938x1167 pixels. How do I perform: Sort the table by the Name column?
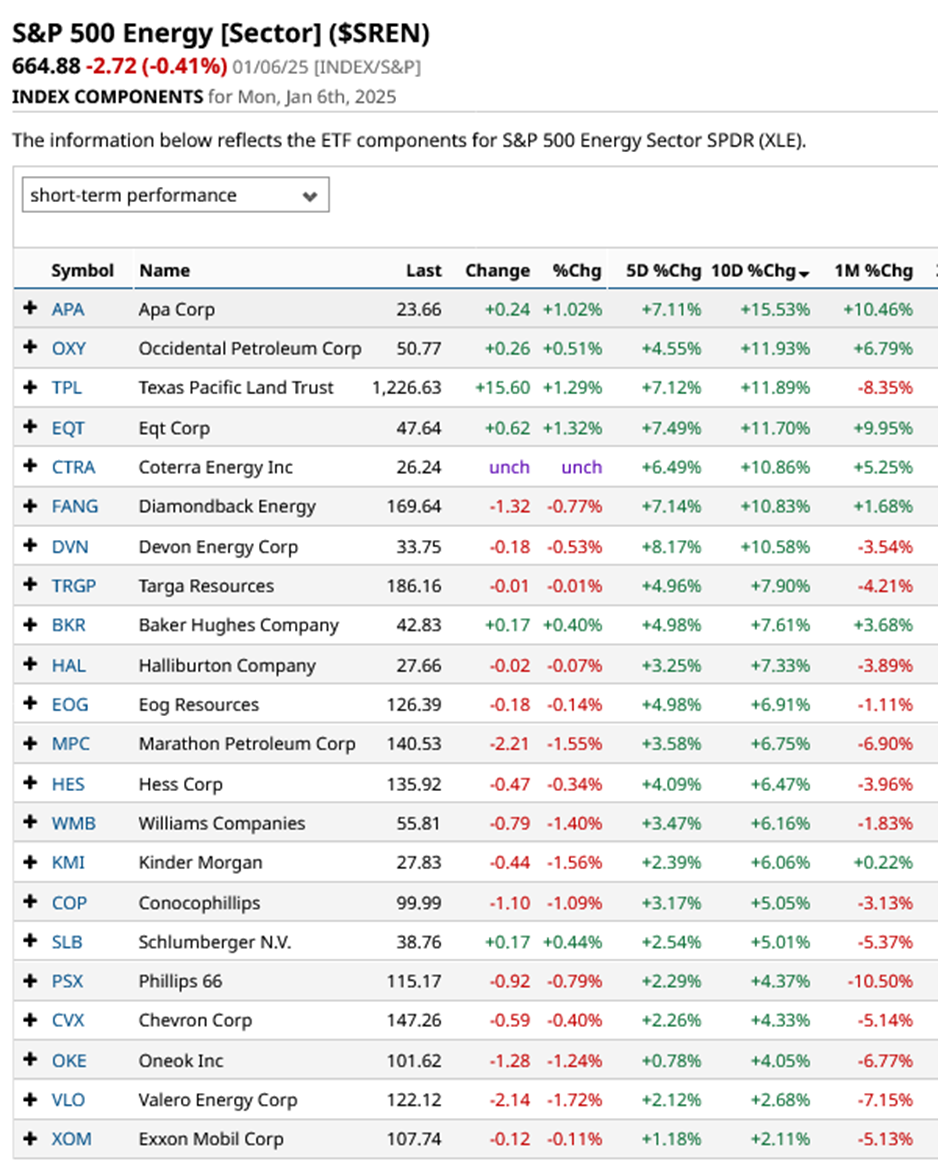tap(164, 271)
